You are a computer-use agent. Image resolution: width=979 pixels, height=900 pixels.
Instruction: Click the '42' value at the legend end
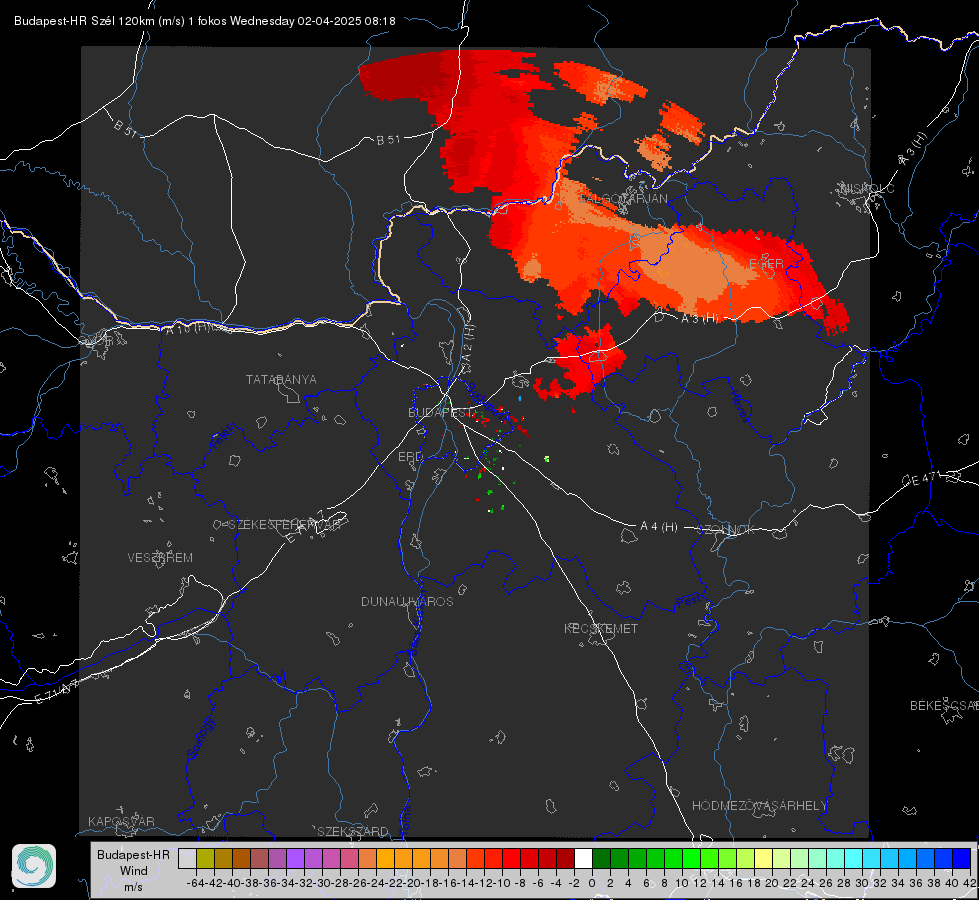tap(970, 883)
